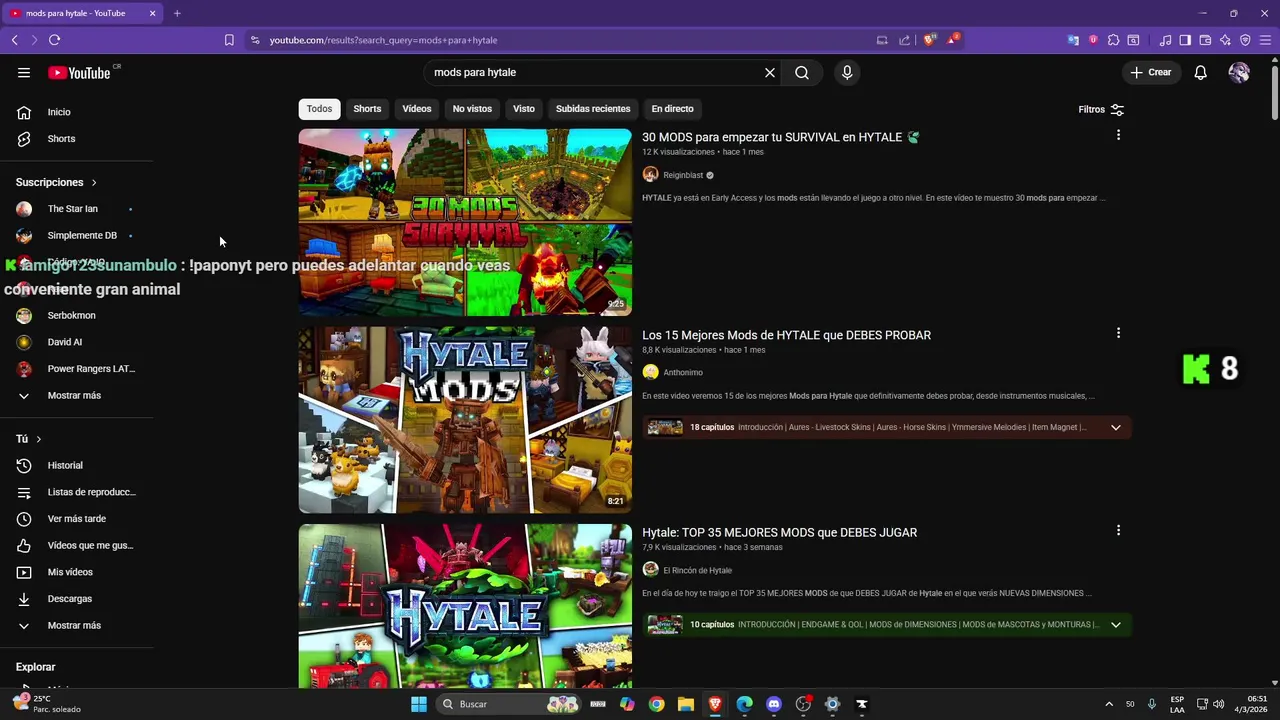Open the browser extensions puzzle icon
The image size is (1280, 720).
pos(1113,40)
